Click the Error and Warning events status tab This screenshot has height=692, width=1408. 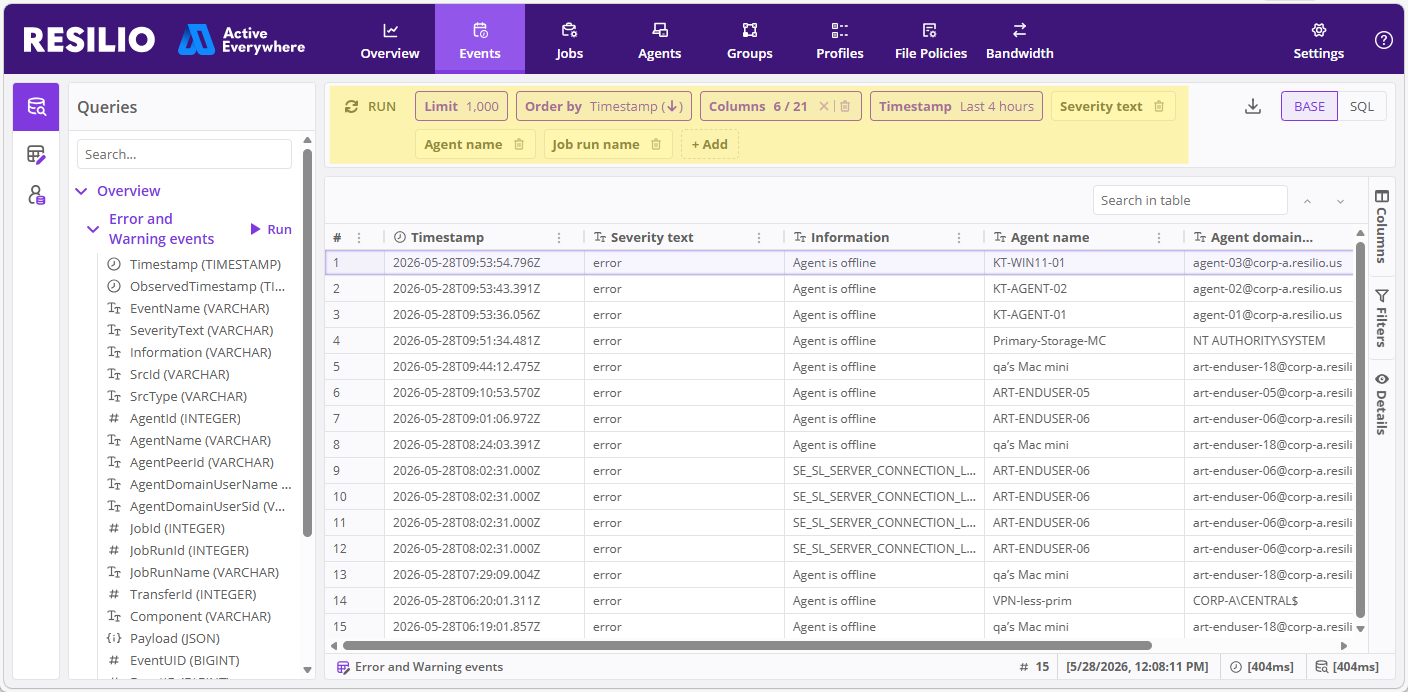420,667
